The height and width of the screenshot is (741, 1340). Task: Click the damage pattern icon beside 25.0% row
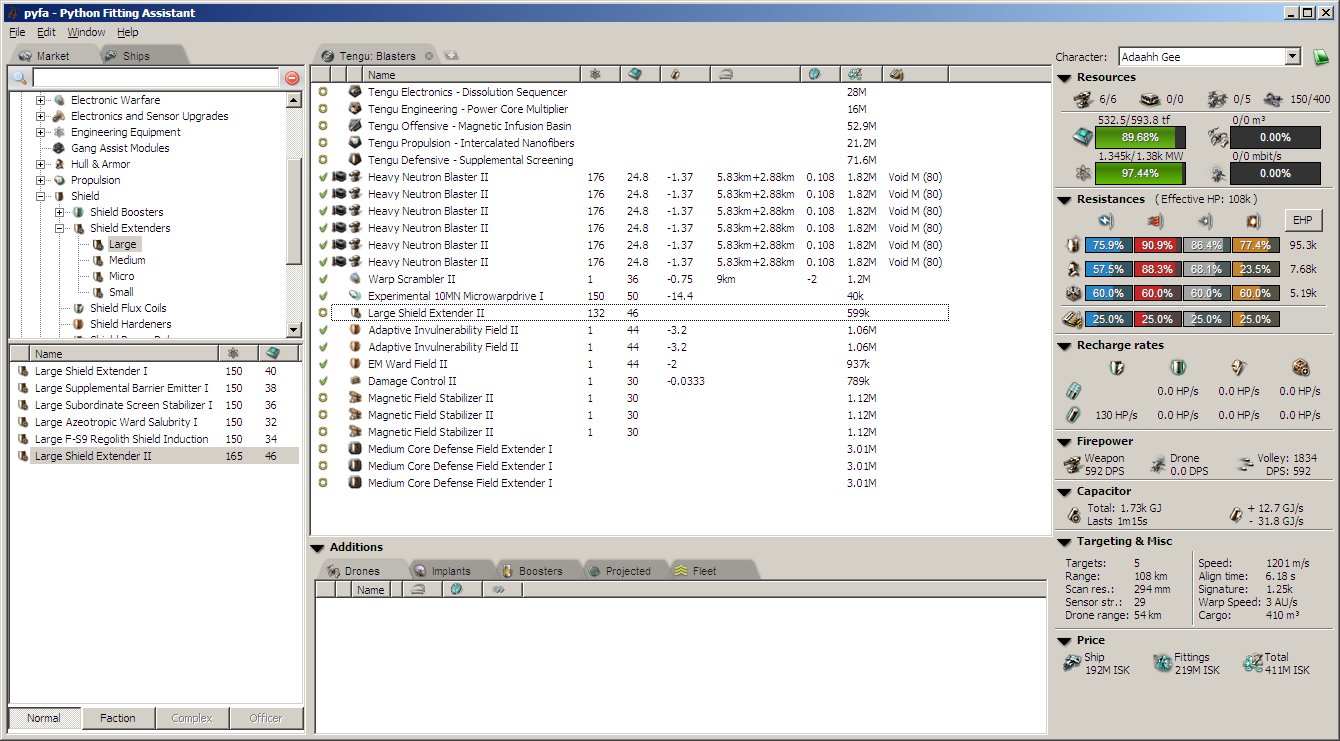coord(1073,319)
